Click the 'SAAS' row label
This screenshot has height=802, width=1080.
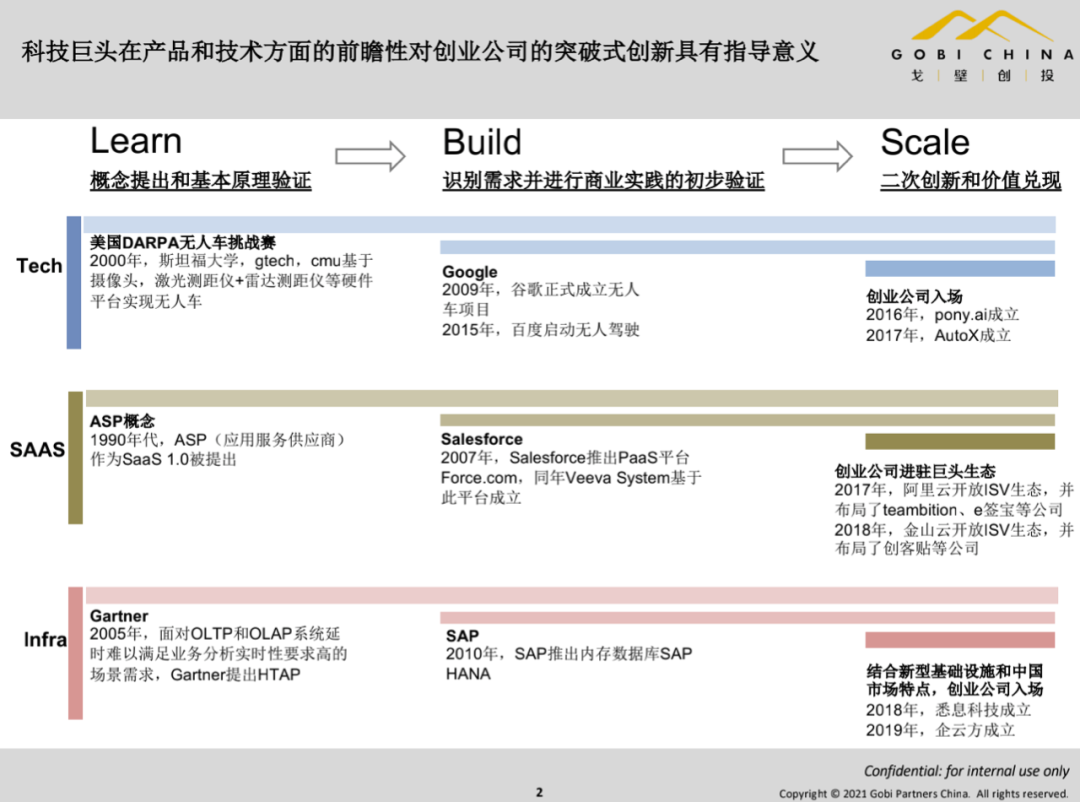pos(37,450)
